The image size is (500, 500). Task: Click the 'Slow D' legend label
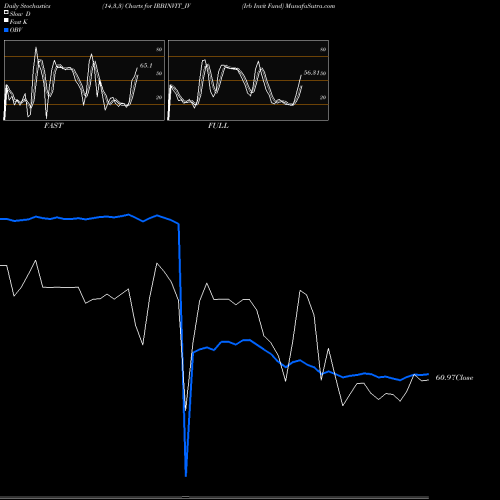pos(20,14)
